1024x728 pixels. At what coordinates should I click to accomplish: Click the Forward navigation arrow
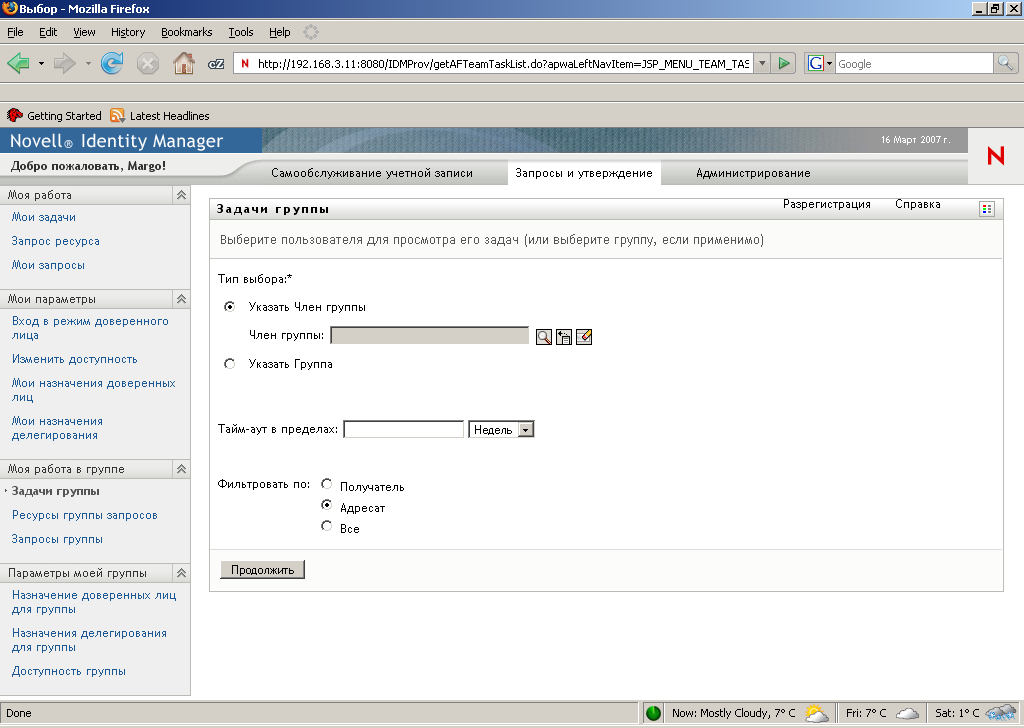64,63
